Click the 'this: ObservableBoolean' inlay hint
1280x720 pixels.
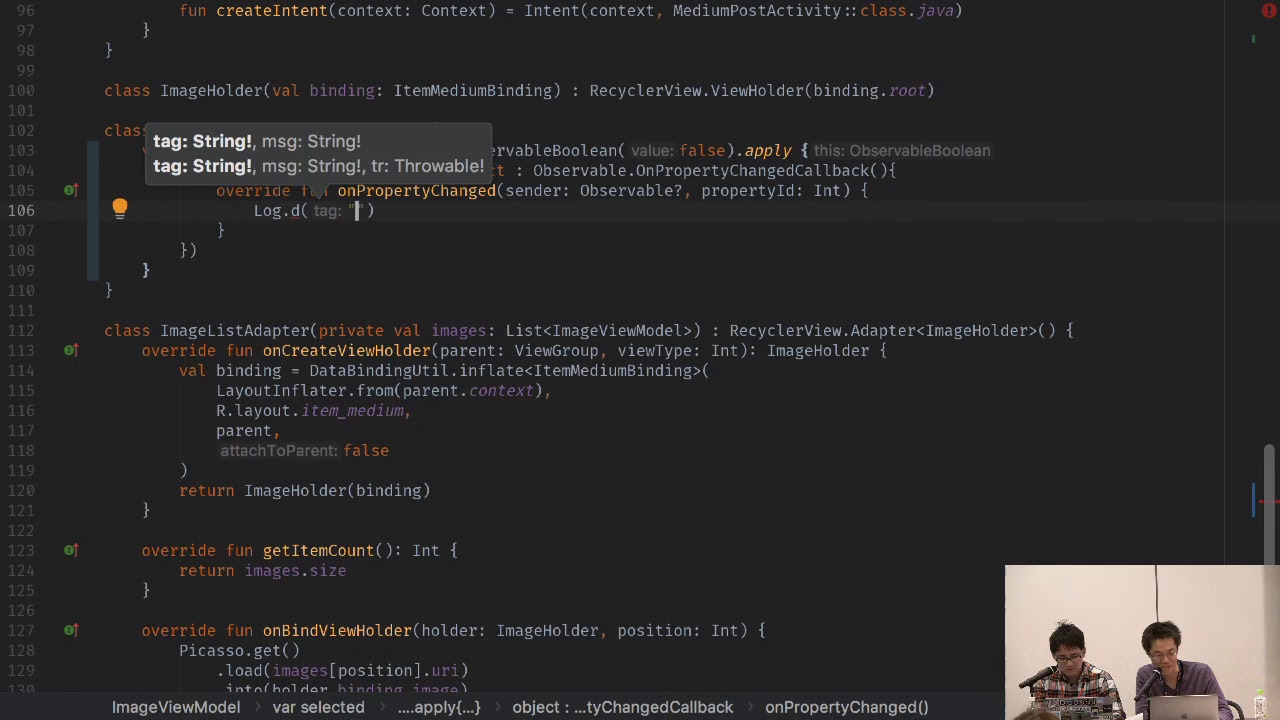tap(902, 150)
